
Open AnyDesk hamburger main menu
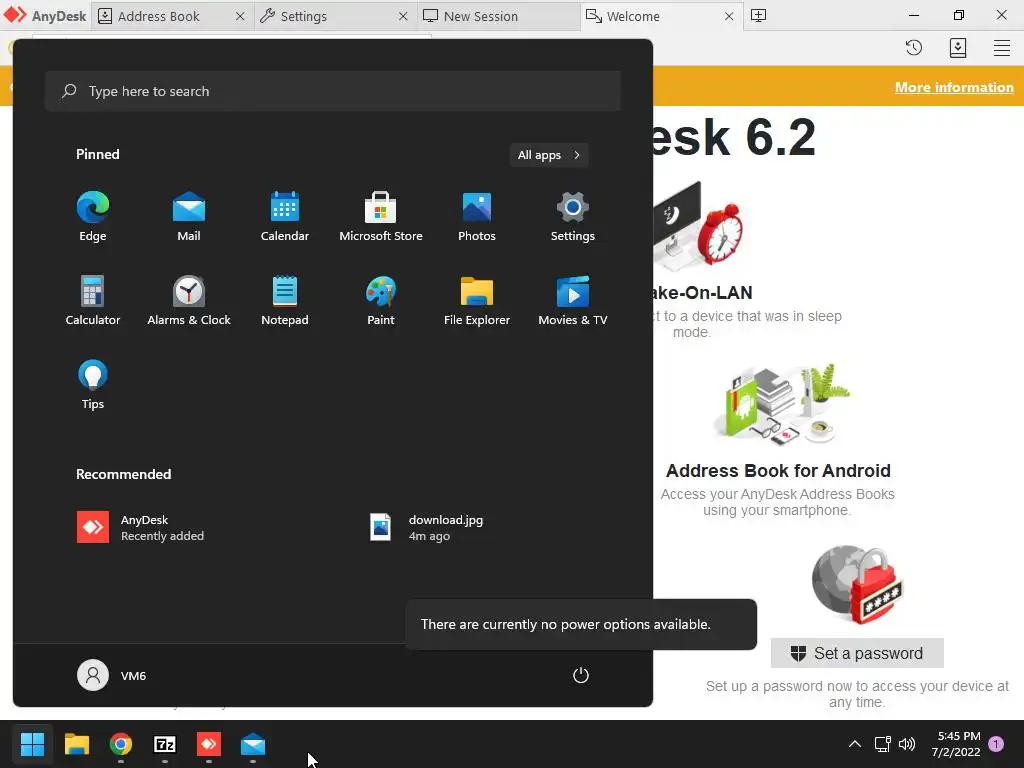[x=1002, y=48]
